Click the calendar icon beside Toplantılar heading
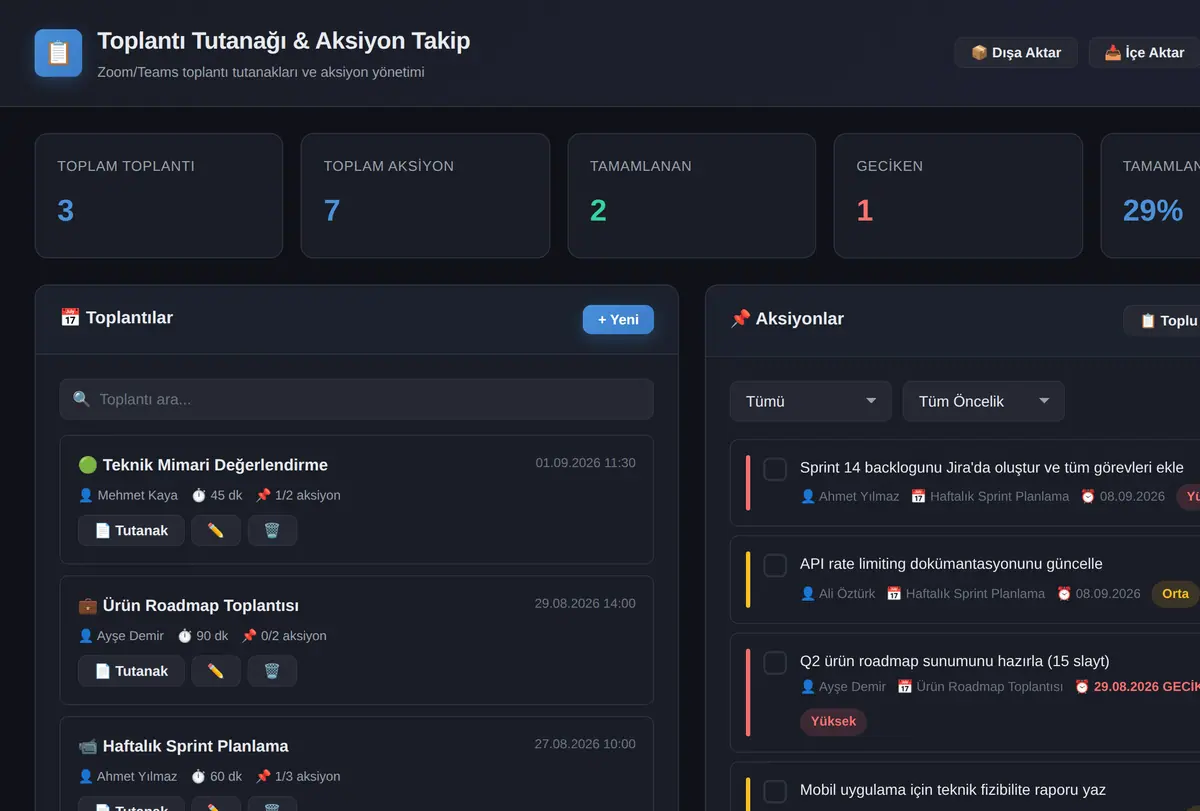Image resolution: width=1200 pixels, height=811 pixels. (x=69, y=318)
